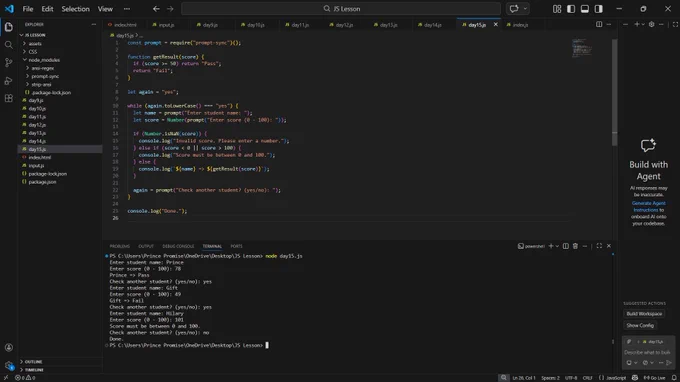Toggle maximized terminal panel size
Screen dimensions: 680x382
point(599,246)
